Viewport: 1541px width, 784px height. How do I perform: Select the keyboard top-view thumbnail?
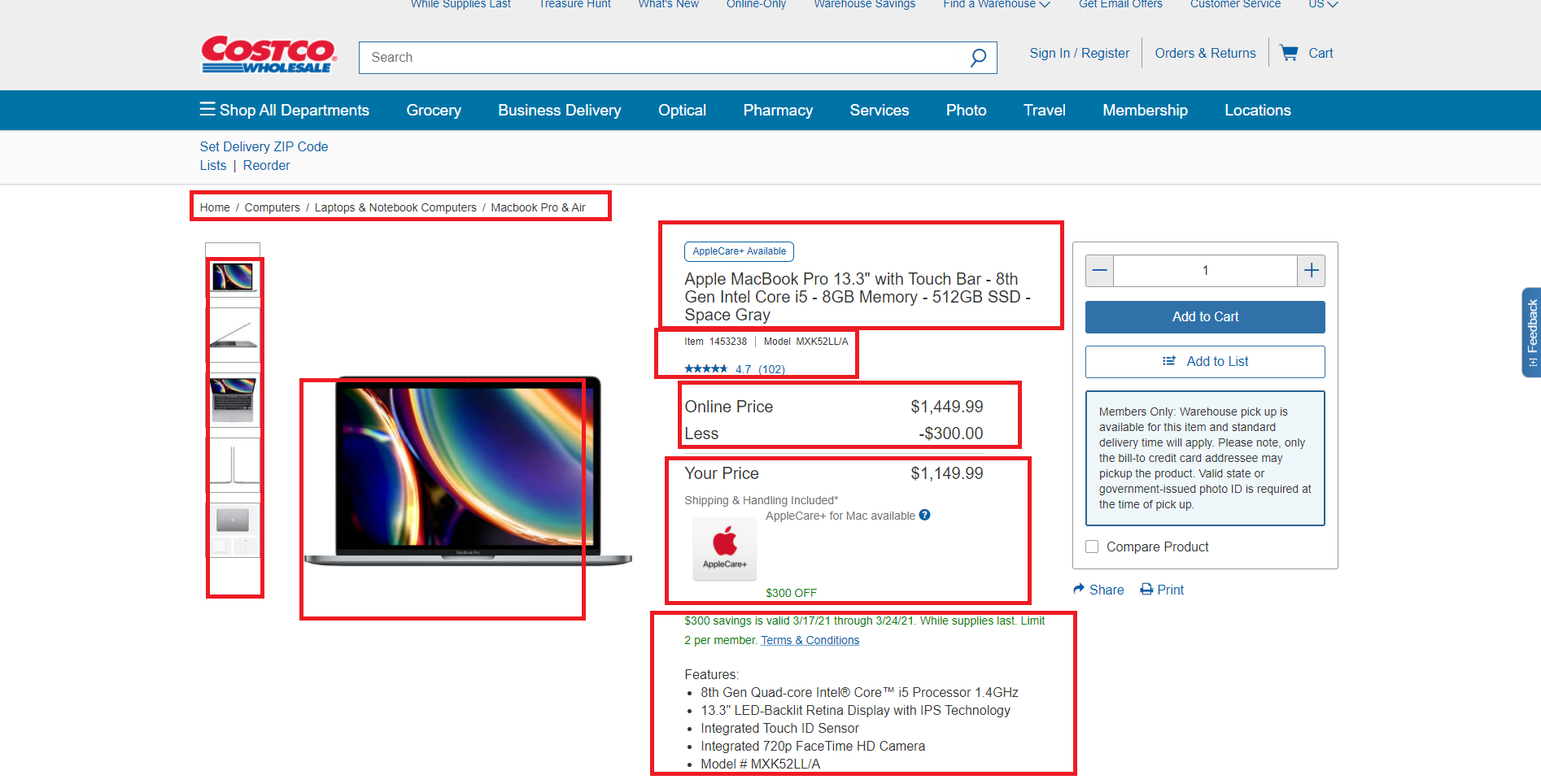[233, 399]
